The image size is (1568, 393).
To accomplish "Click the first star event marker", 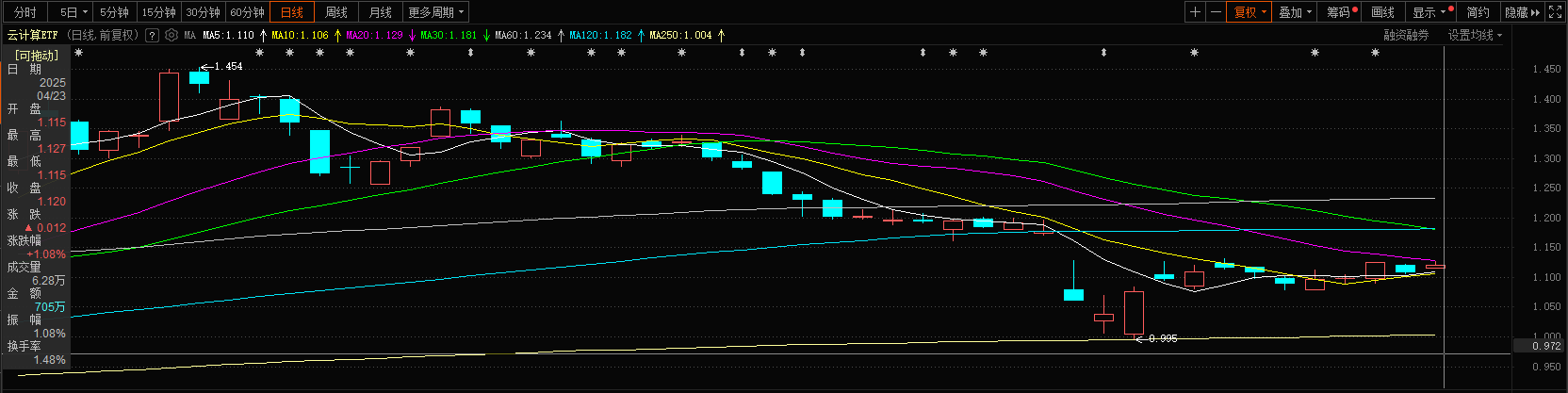I will pos(78,53).
